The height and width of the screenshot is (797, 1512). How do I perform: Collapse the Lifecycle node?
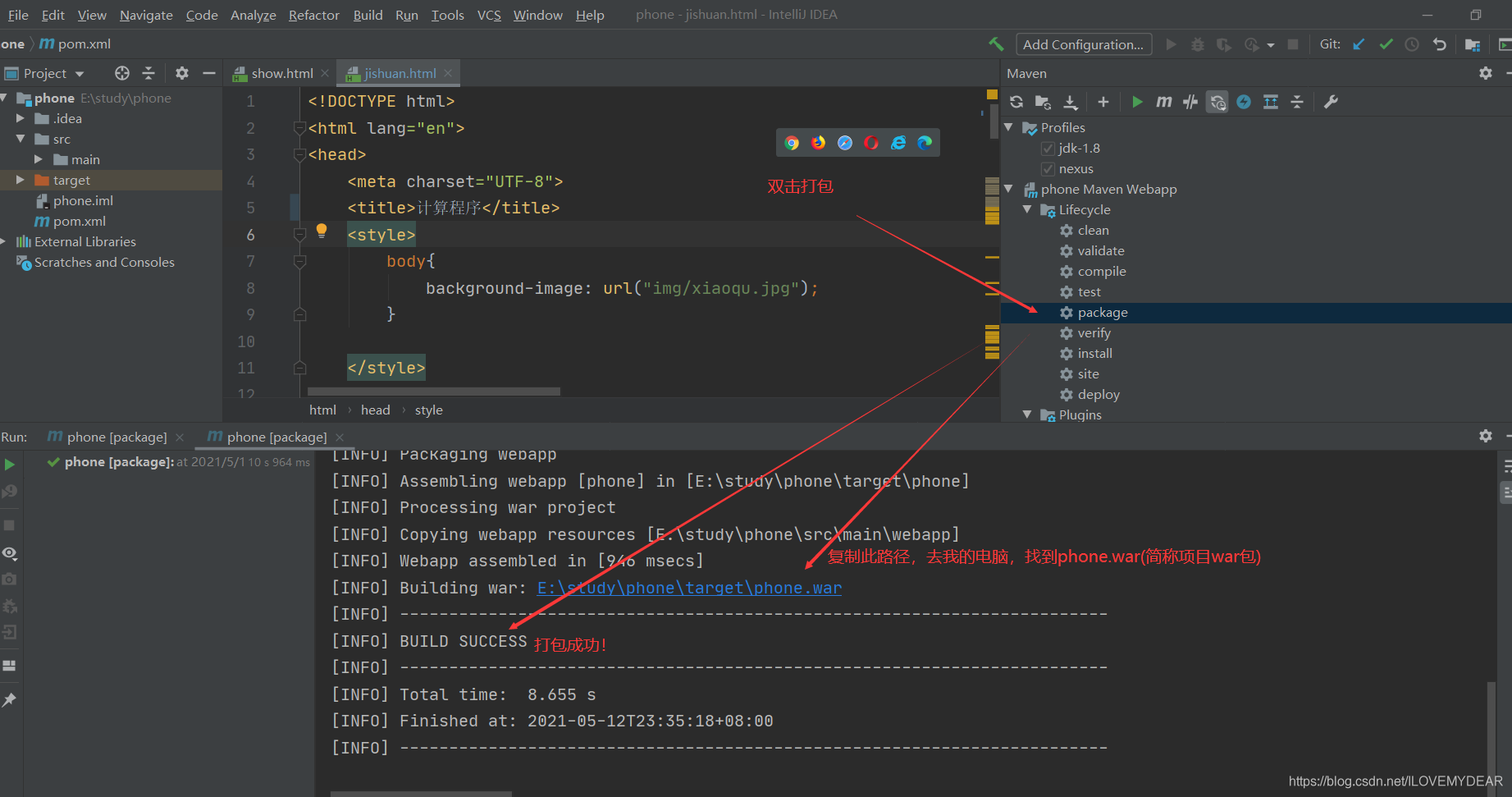[x=1027, y=209]
